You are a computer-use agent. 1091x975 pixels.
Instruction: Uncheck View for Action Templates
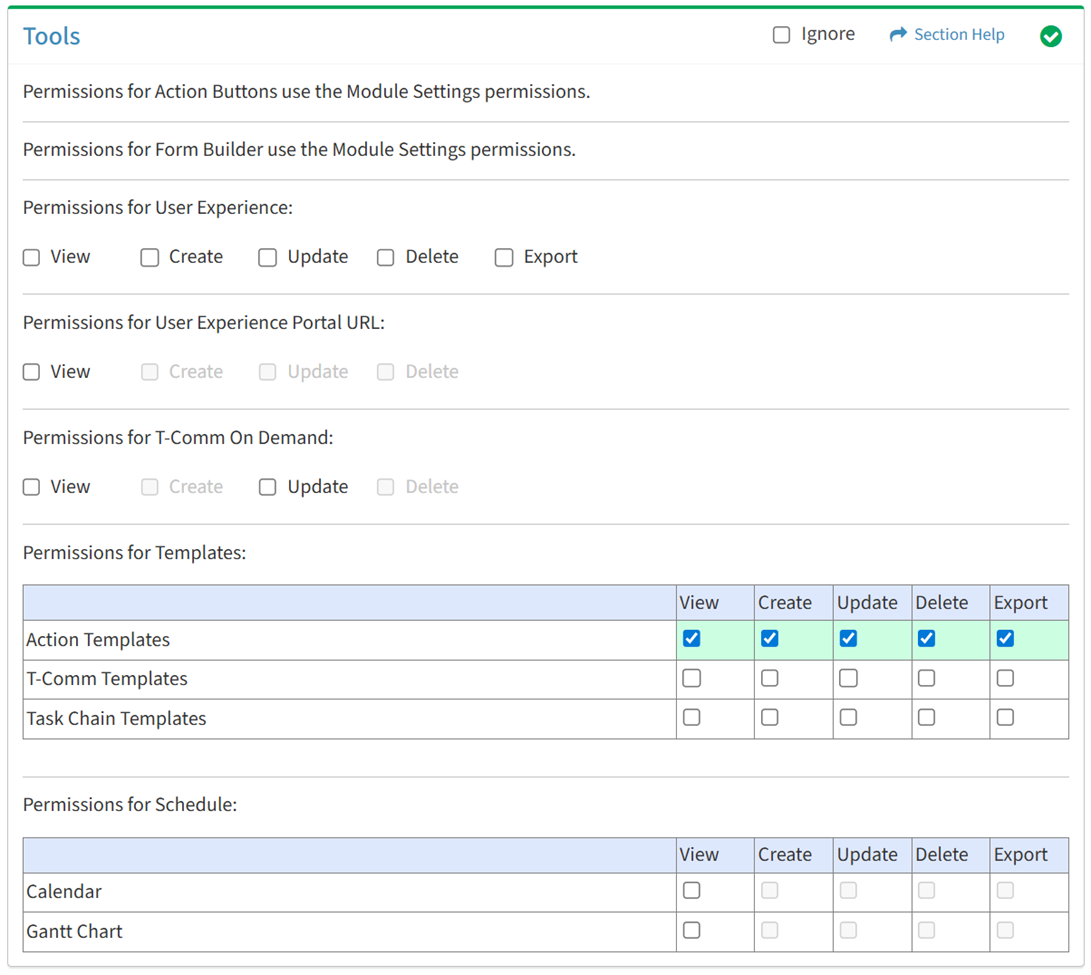click(691, 639)
